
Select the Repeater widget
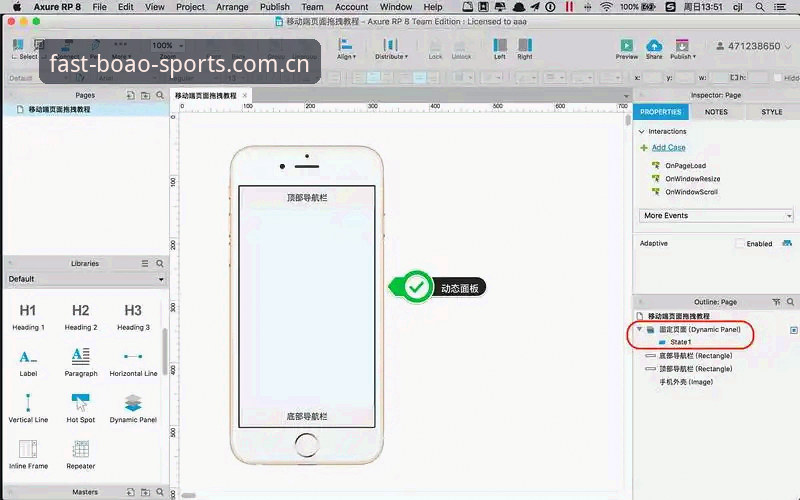click(81, 454)
